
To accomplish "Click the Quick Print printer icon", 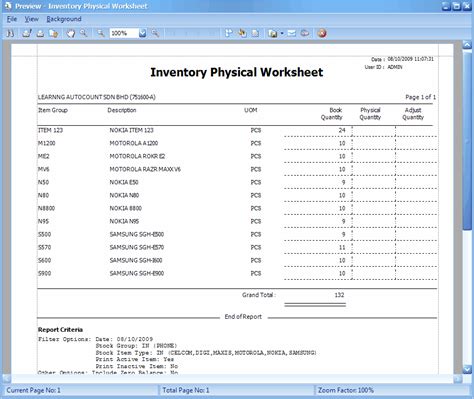I will click(40, 33).
